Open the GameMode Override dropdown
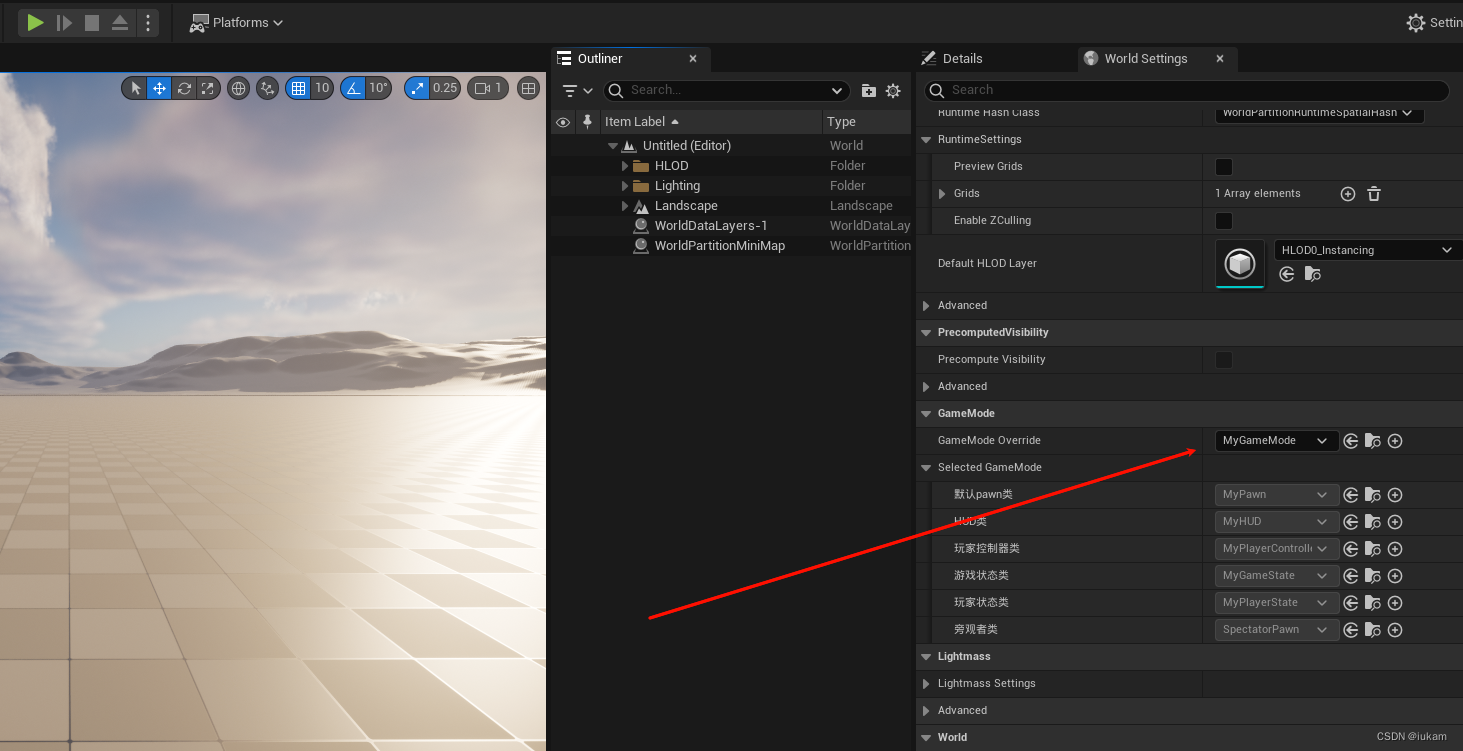This screenshot has width=1463, height=751. tap(1276, 441)
